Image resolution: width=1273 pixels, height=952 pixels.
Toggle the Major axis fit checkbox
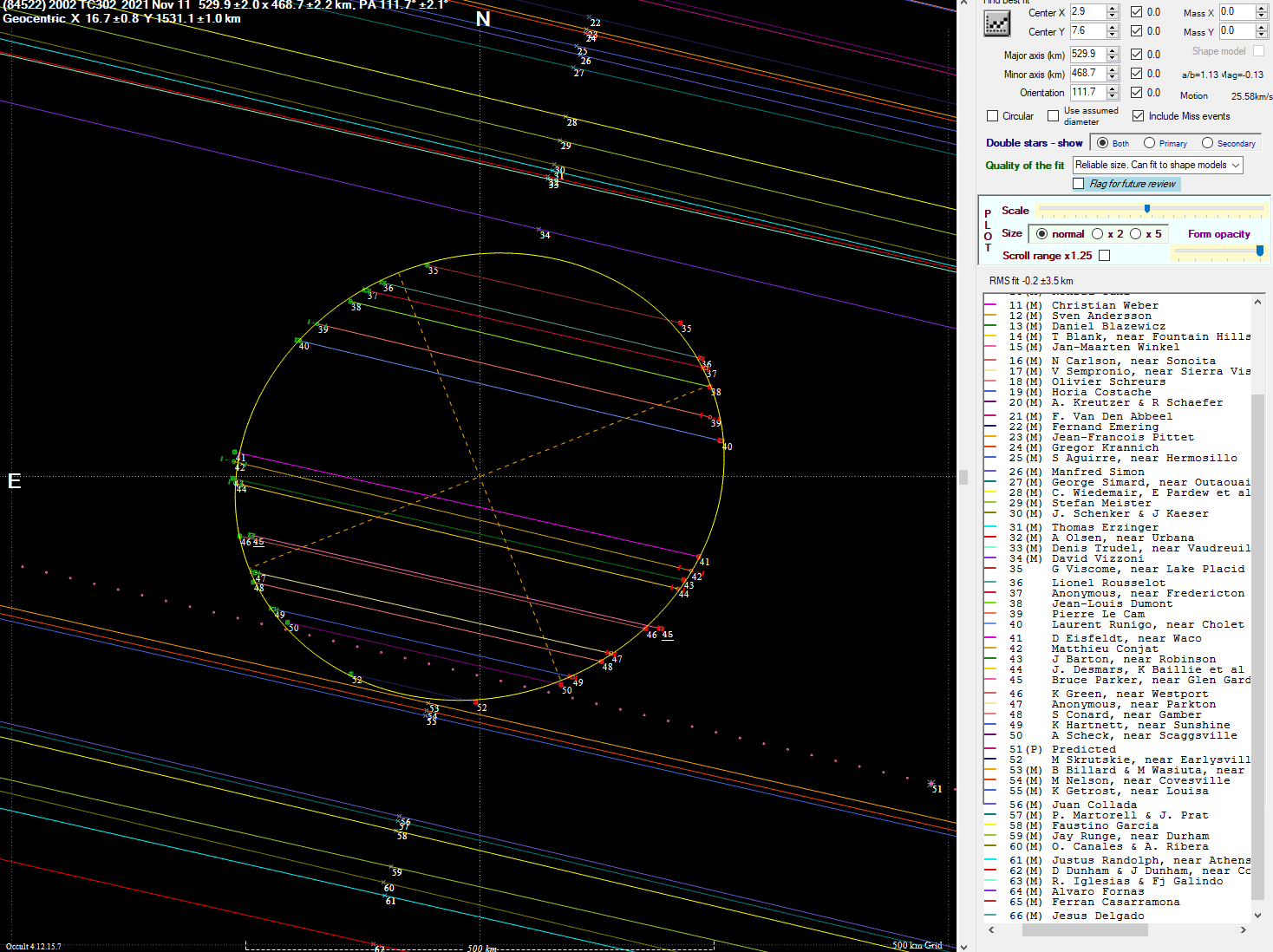click(1136, 54)
